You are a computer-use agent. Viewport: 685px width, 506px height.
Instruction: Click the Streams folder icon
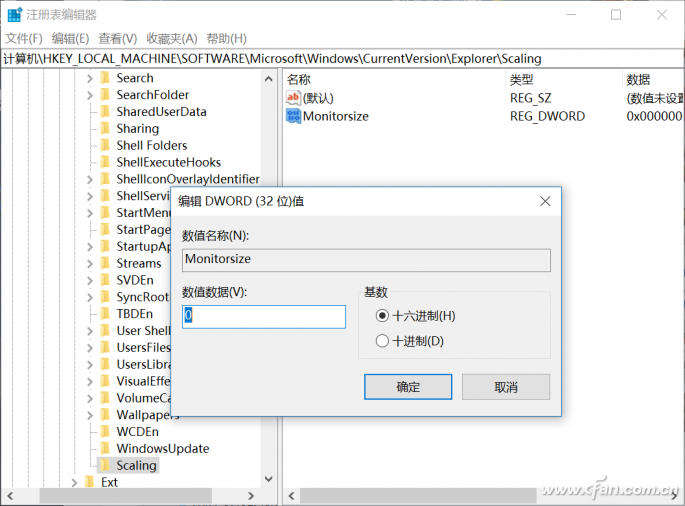pyautogui.click(x=105, y=263)
